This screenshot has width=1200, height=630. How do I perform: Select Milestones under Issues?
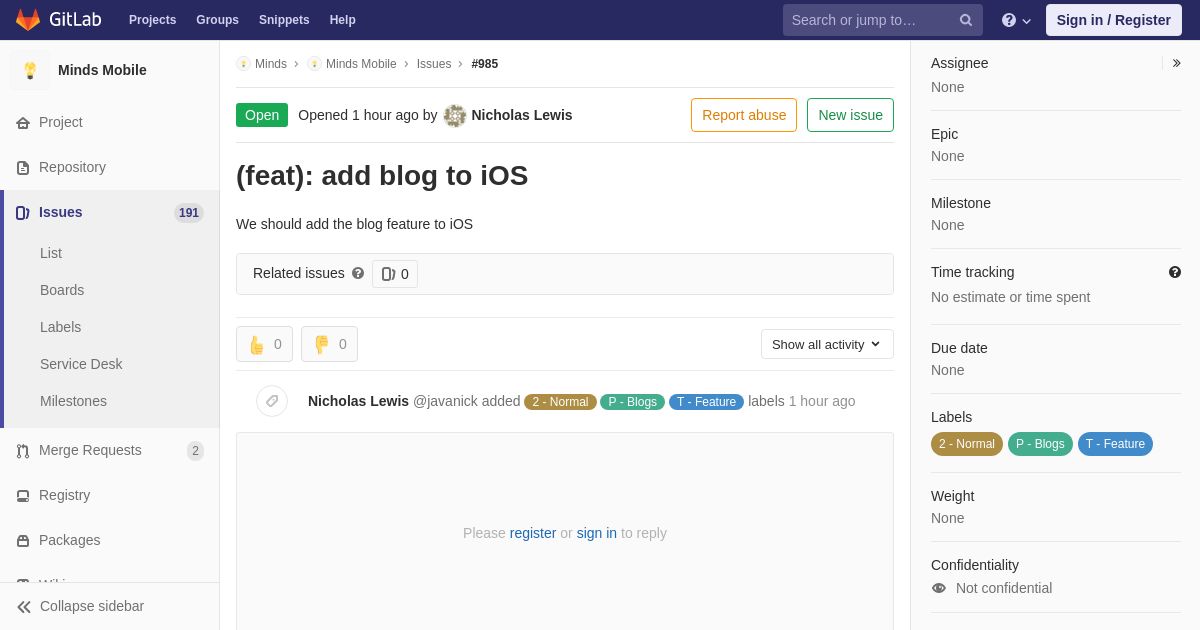coord(73,401)
